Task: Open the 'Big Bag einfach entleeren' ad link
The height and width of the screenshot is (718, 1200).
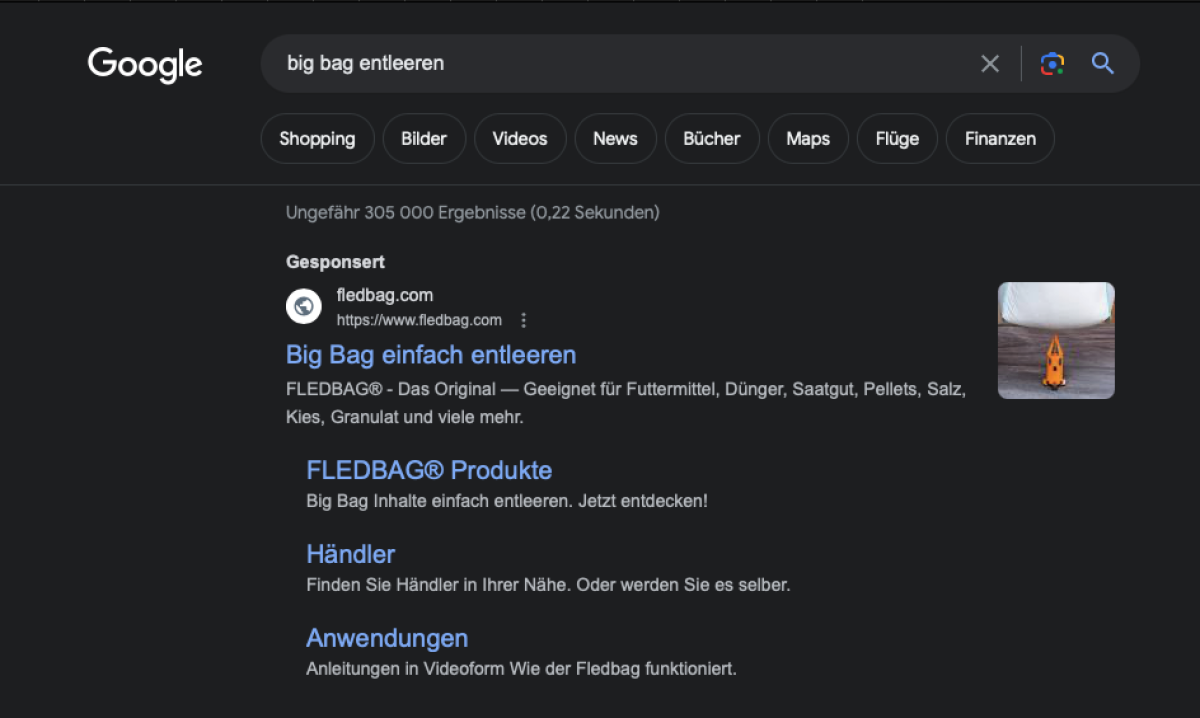Action: point(431,355)
